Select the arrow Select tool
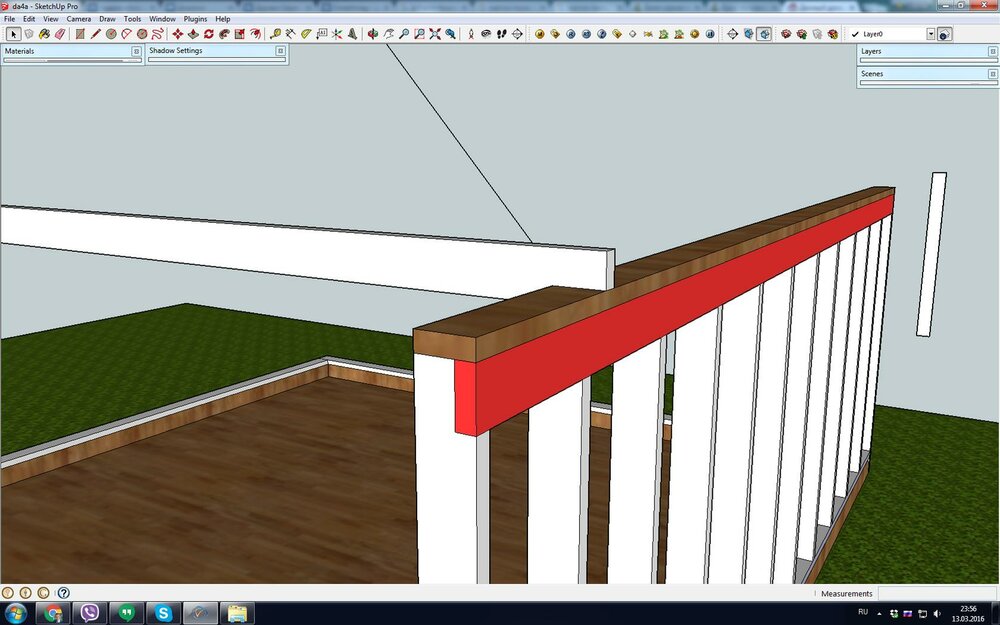This screenshot has width=1000, height=625. (12, 34)
